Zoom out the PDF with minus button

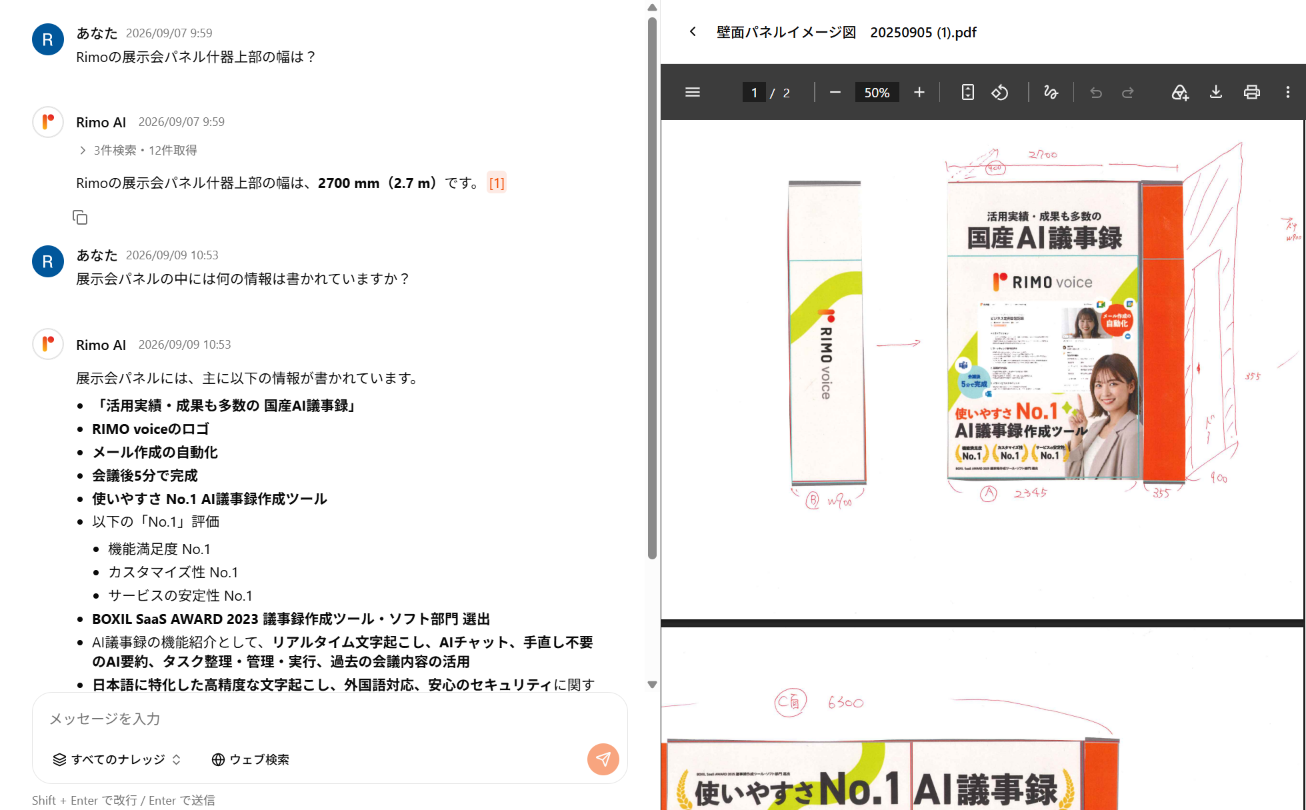[x=835, y=92]
